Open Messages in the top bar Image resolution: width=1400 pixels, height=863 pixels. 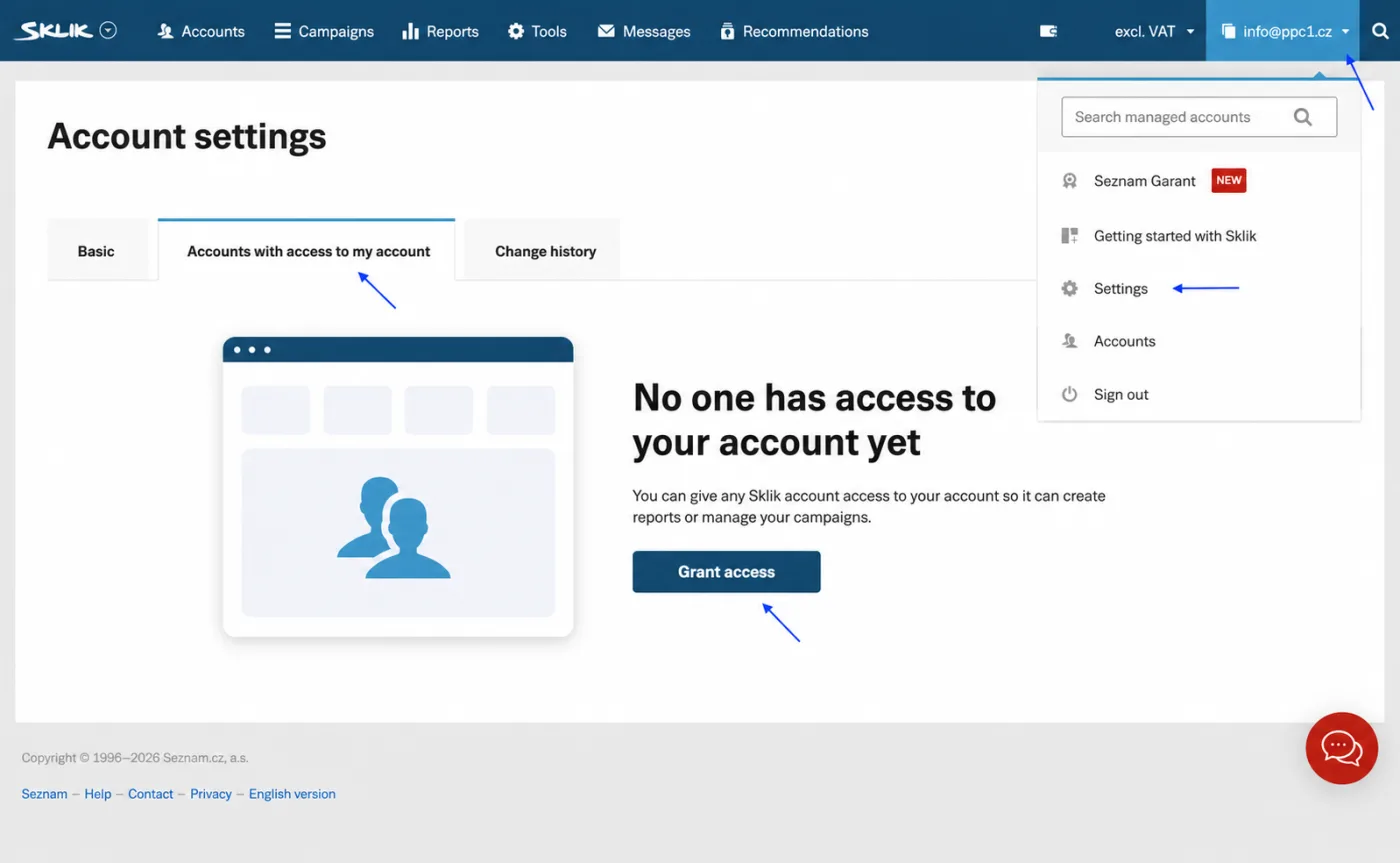click(x=644, y=31)
